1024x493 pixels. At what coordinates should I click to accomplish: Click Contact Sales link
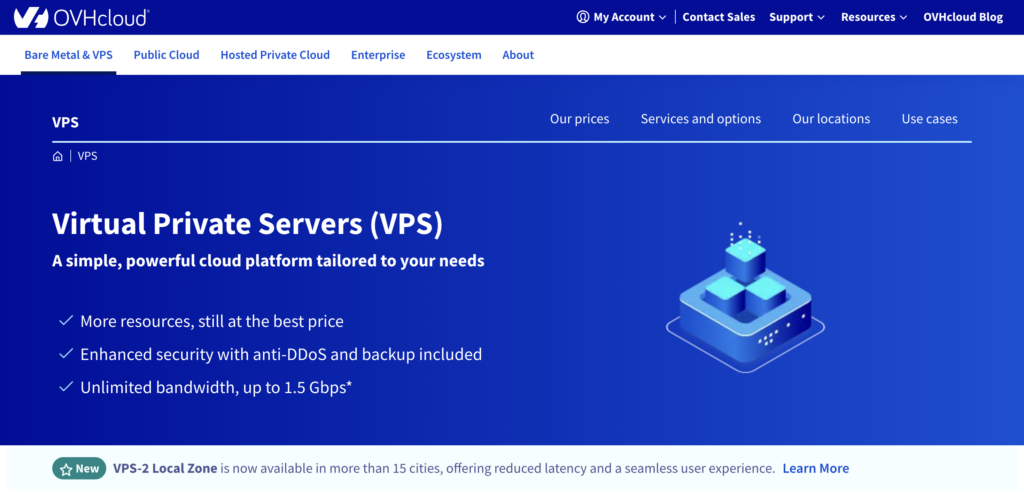(x=718, y=18)
